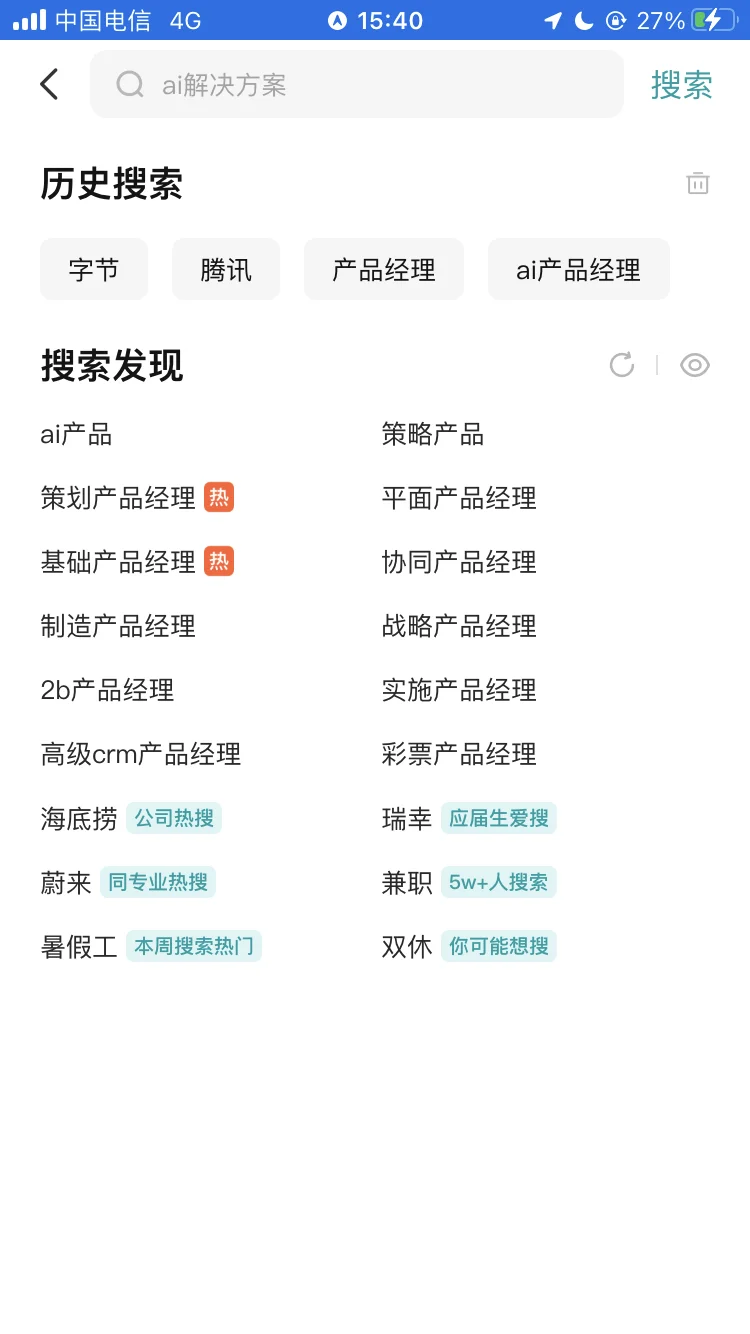Tap the back arrow icon
The height and width of the screenshot is (1334, 750).
[49, 84]
